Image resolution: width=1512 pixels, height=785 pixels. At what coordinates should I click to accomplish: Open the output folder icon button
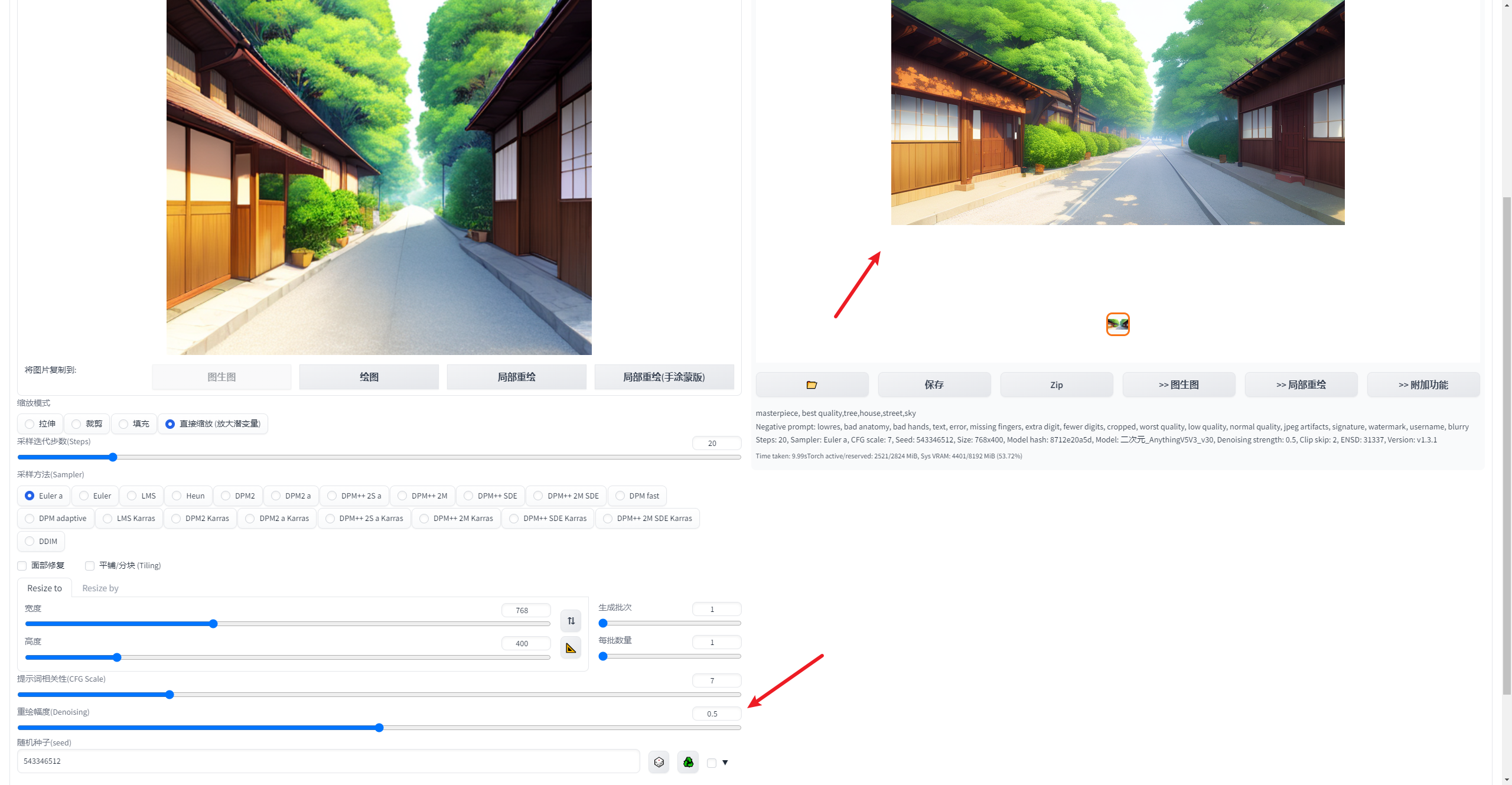[812, 385]
